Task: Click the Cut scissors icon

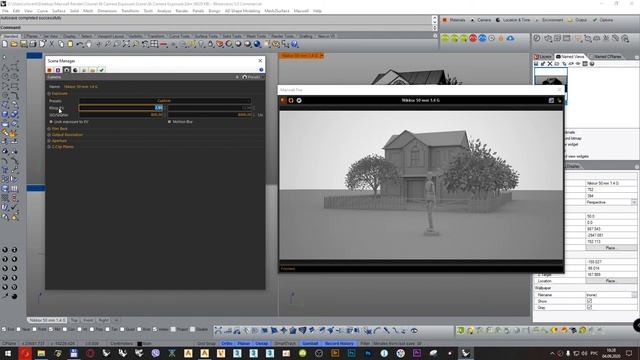Action: point(52,44)
